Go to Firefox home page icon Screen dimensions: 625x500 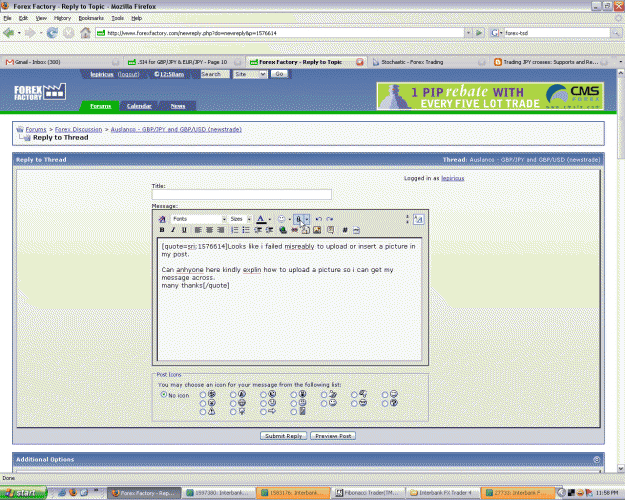[85, 33]
